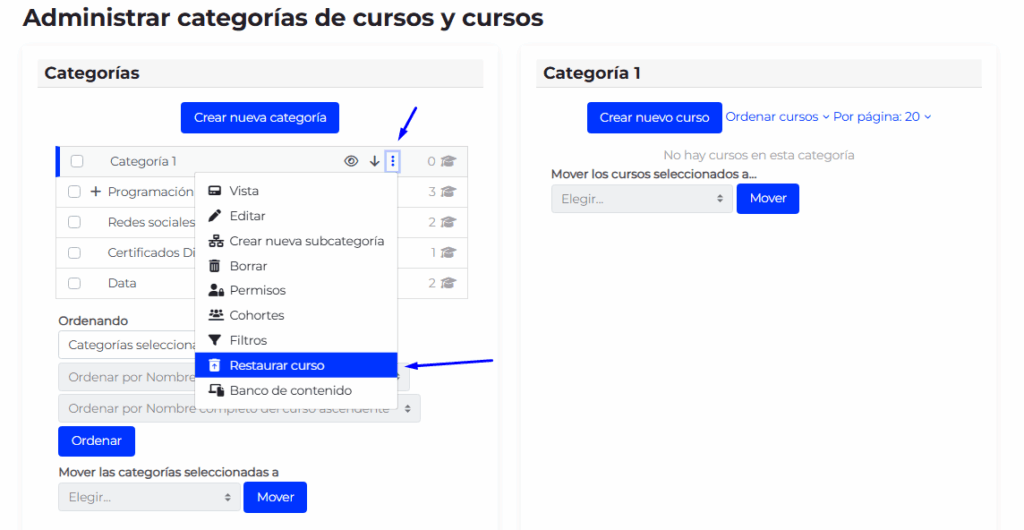Check the Redes sociales category checkbox
Screen dimensions: 1024x530
[74, 222]
